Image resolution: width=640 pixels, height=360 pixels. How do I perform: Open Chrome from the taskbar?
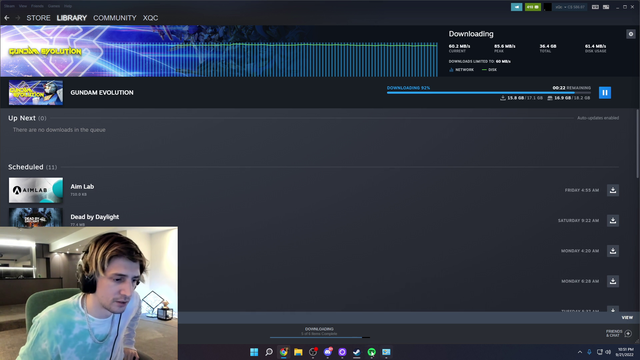(283, 352)
